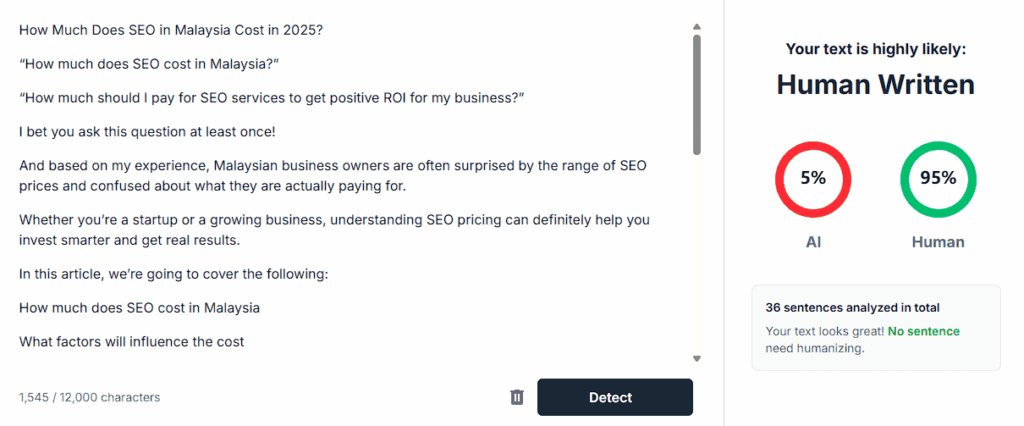Click the 'Human' label under the green circle
This screenshot has width=1024, height=426.
click(938, 242)
